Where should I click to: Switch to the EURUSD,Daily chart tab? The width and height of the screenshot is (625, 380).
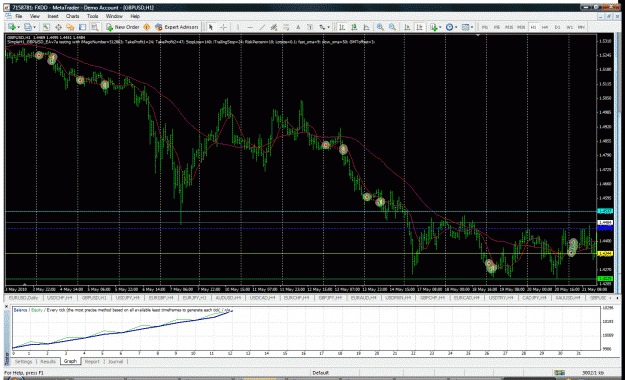pos(23,298)
